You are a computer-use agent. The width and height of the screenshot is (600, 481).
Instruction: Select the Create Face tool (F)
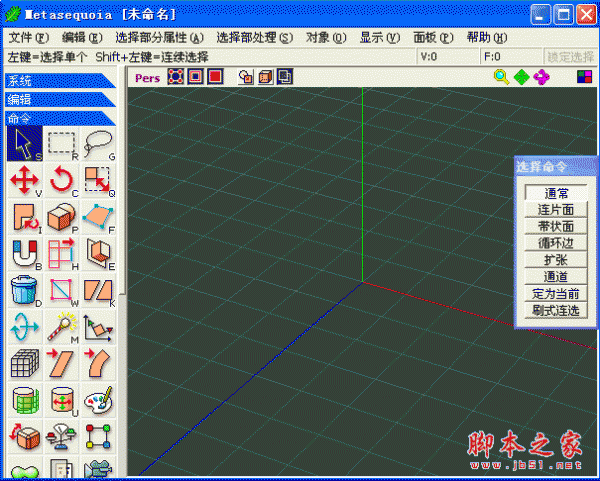point(98,217)
